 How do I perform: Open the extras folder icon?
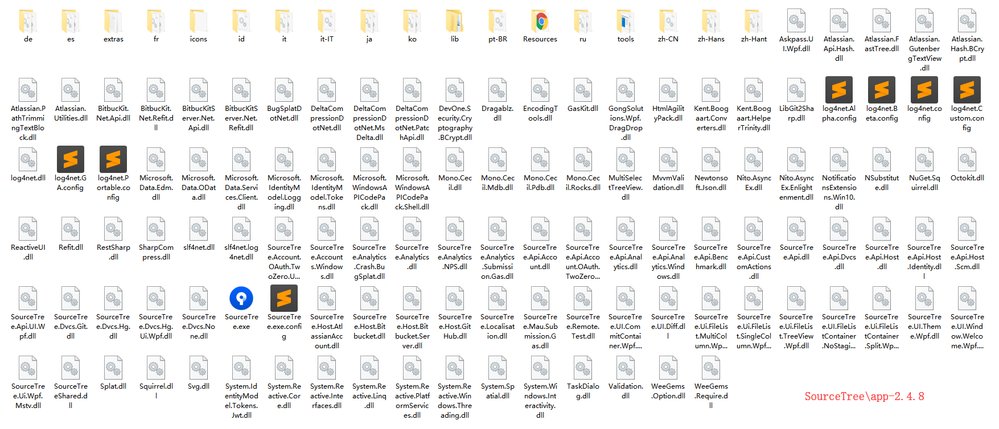click(x=113, y=22)
